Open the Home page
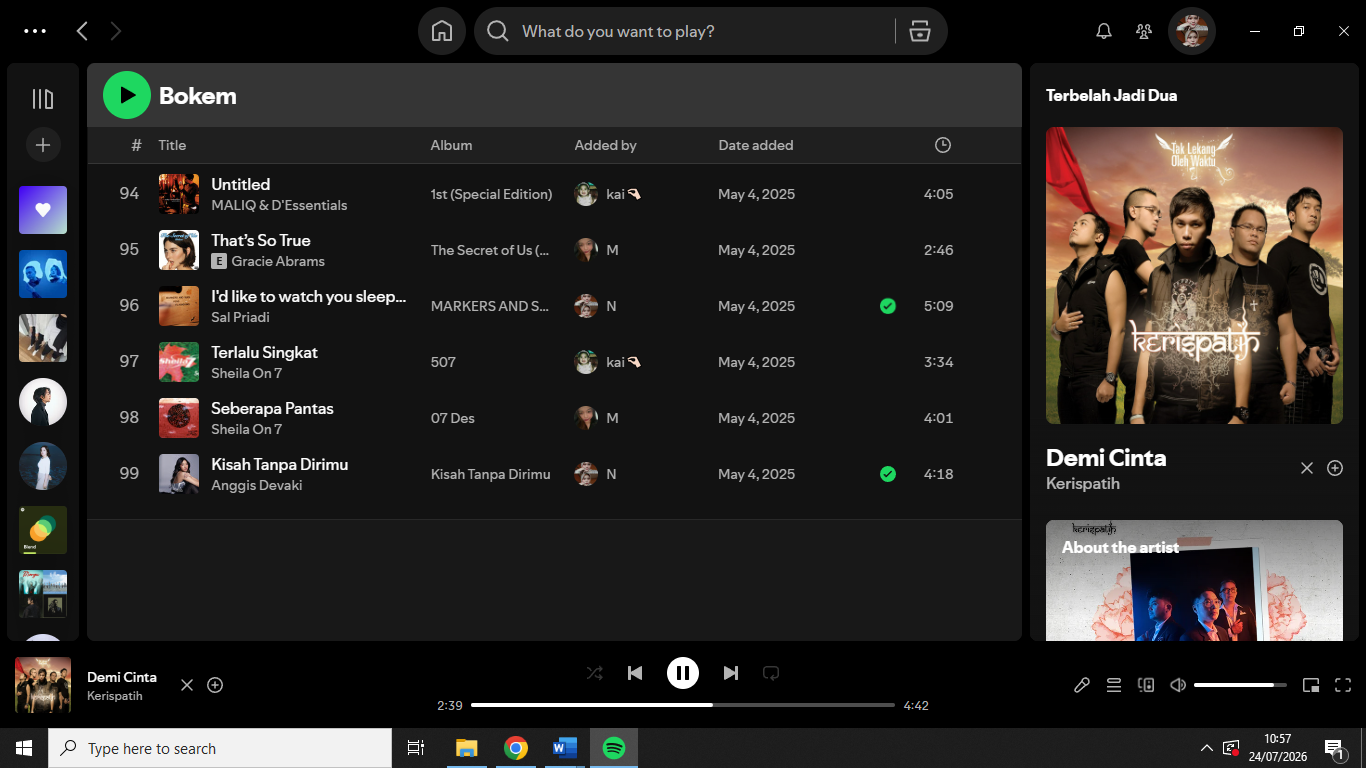Viewport: 1366px width, 768px height. click(442, 31)
